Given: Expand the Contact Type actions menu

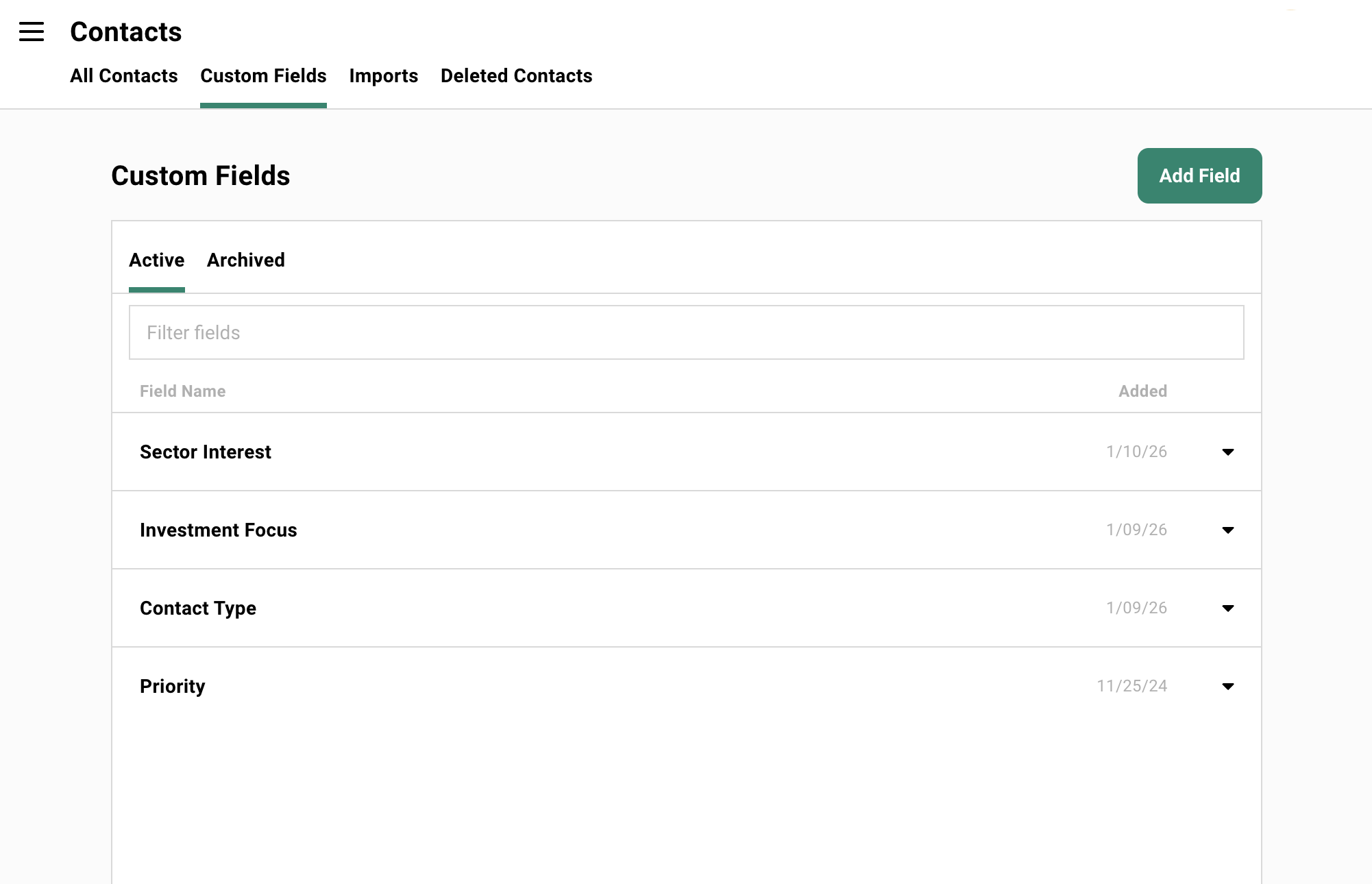Looking at the screenshot, I should (1228, 608).
